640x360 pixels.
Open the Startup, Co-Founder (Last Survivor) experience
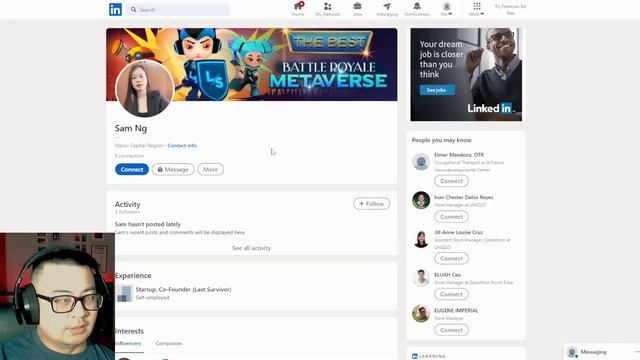[x=183, y=289]
